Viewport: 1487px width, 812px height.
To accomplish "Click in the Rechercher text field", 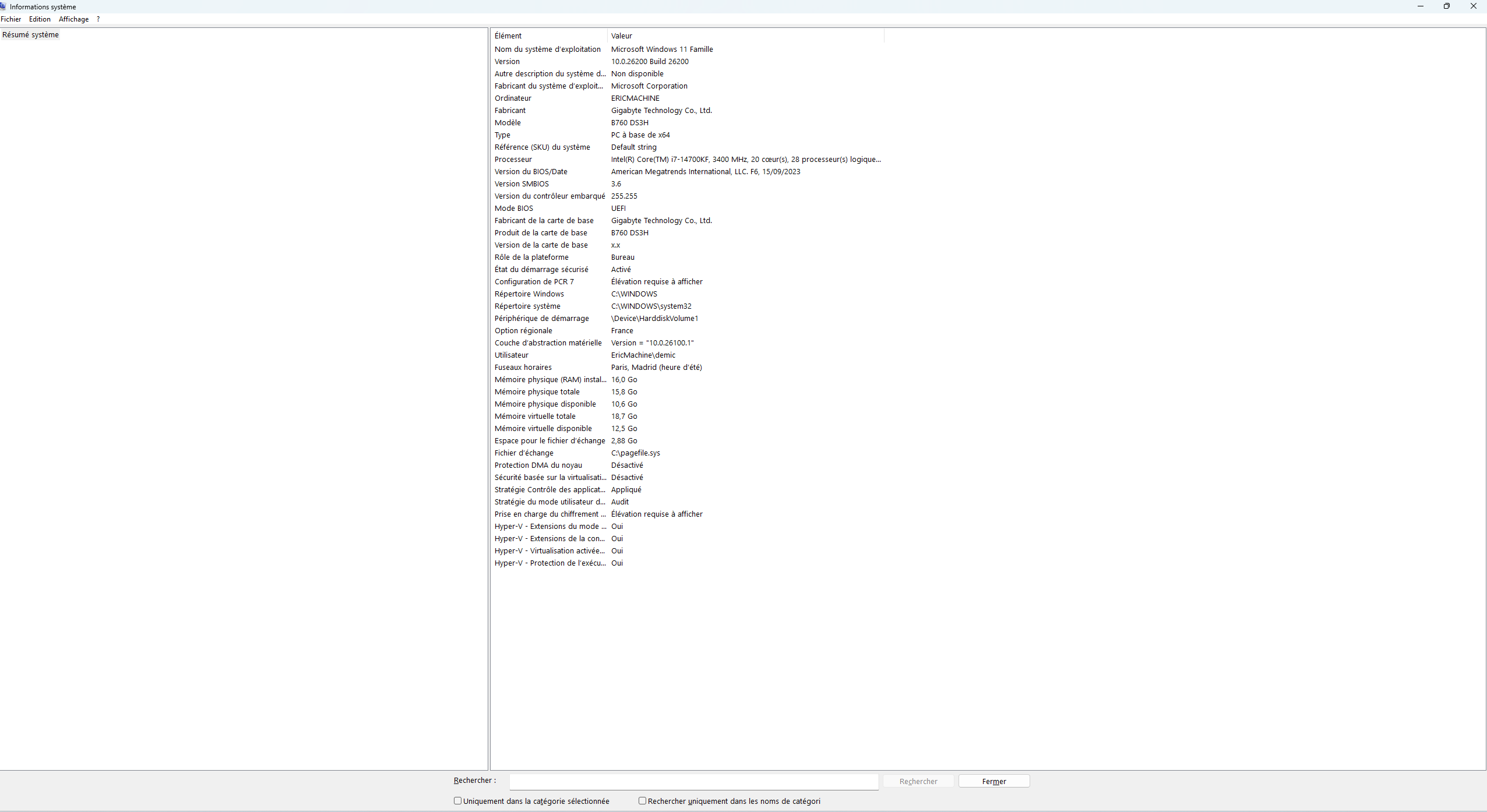I will pos(694,782).
